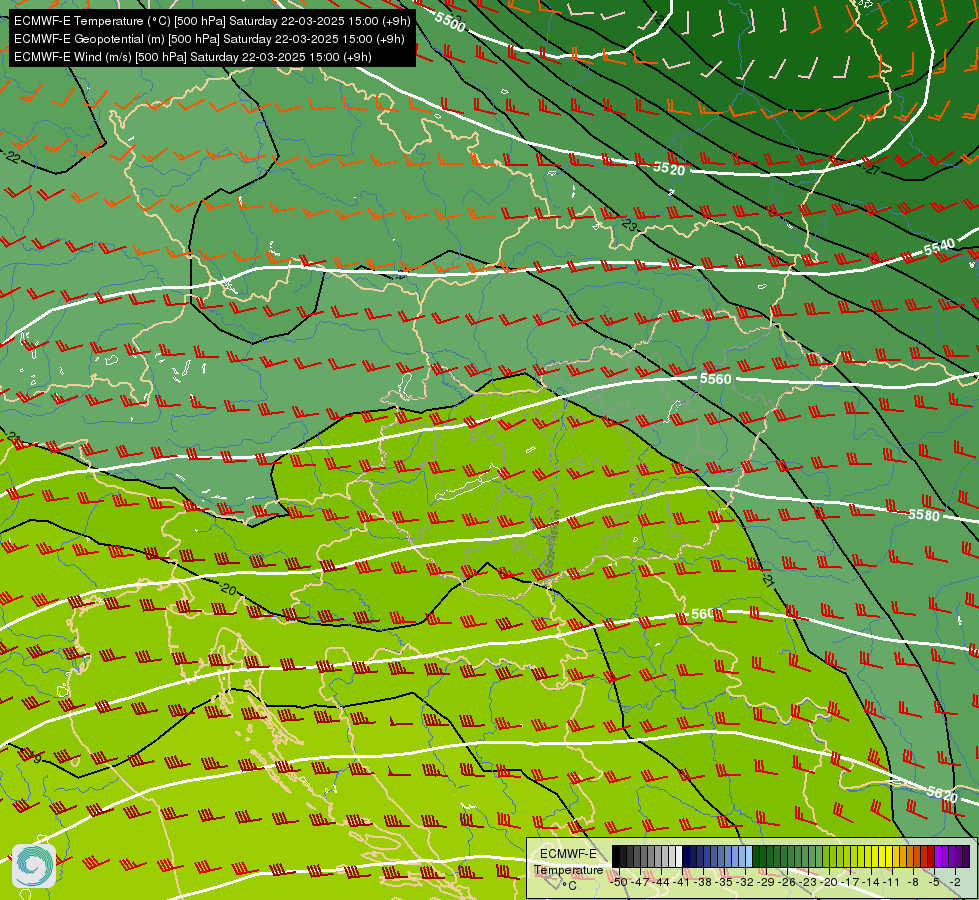Select the ECMWF-E Geopotential (m) header line
The image size is (979, 900).
209,39
